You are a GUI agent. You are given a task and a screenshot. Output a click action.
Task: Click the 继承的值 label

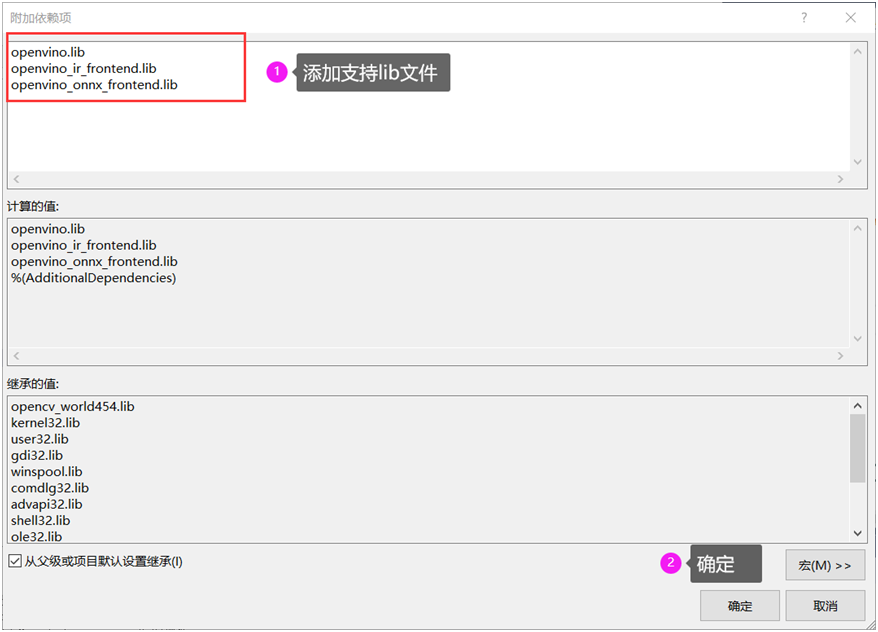32,383
